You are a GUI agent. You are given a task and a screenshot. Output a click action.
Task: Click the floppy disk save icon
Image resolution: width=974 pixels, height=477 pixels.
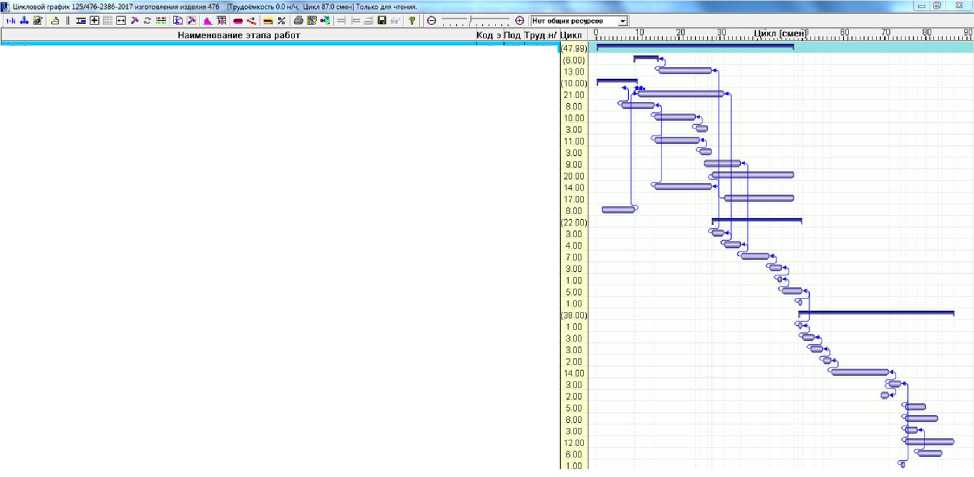[x=381, y=20]
